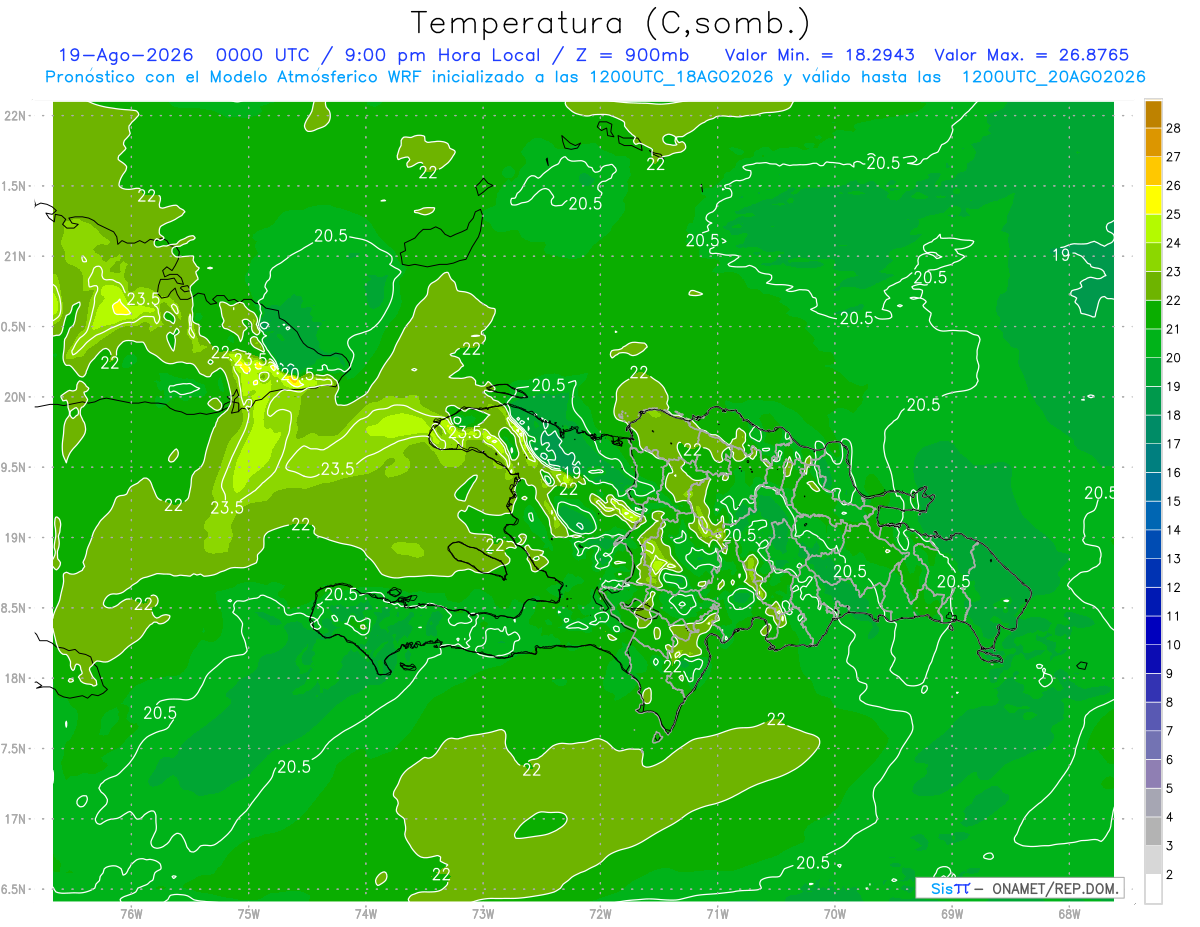Click the 'SisTT – ONAMET/REP.DOM.' credit label
1200x927 pixels.
click(1020, 888)
